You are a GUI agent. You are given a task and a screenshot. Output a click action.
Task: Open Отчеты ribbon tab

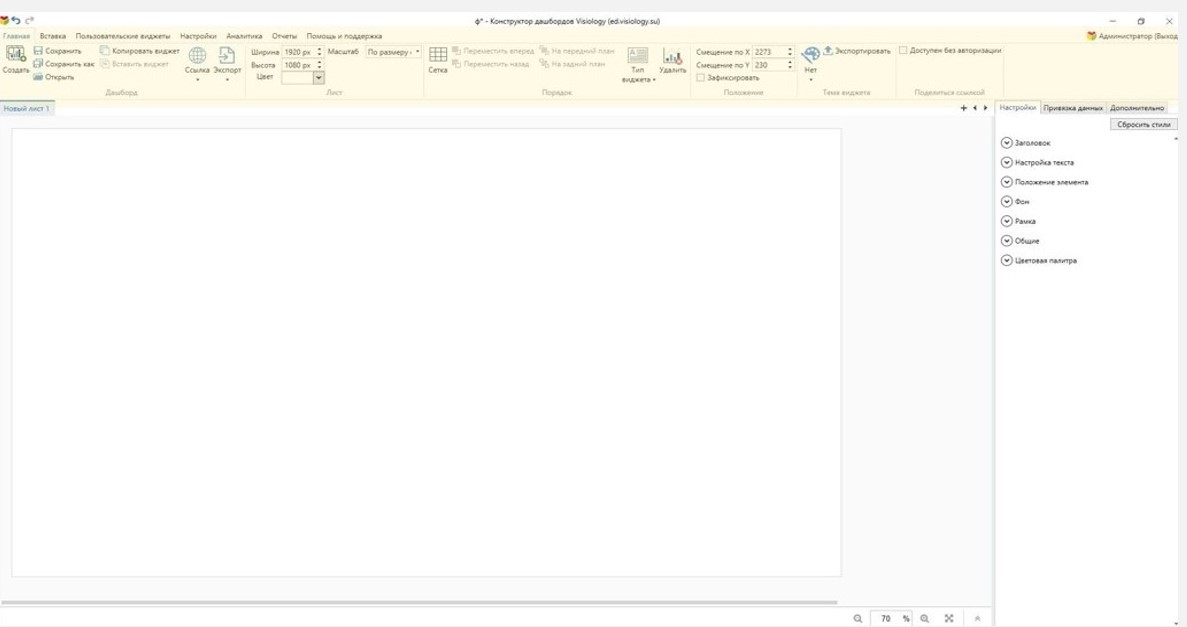285,36
